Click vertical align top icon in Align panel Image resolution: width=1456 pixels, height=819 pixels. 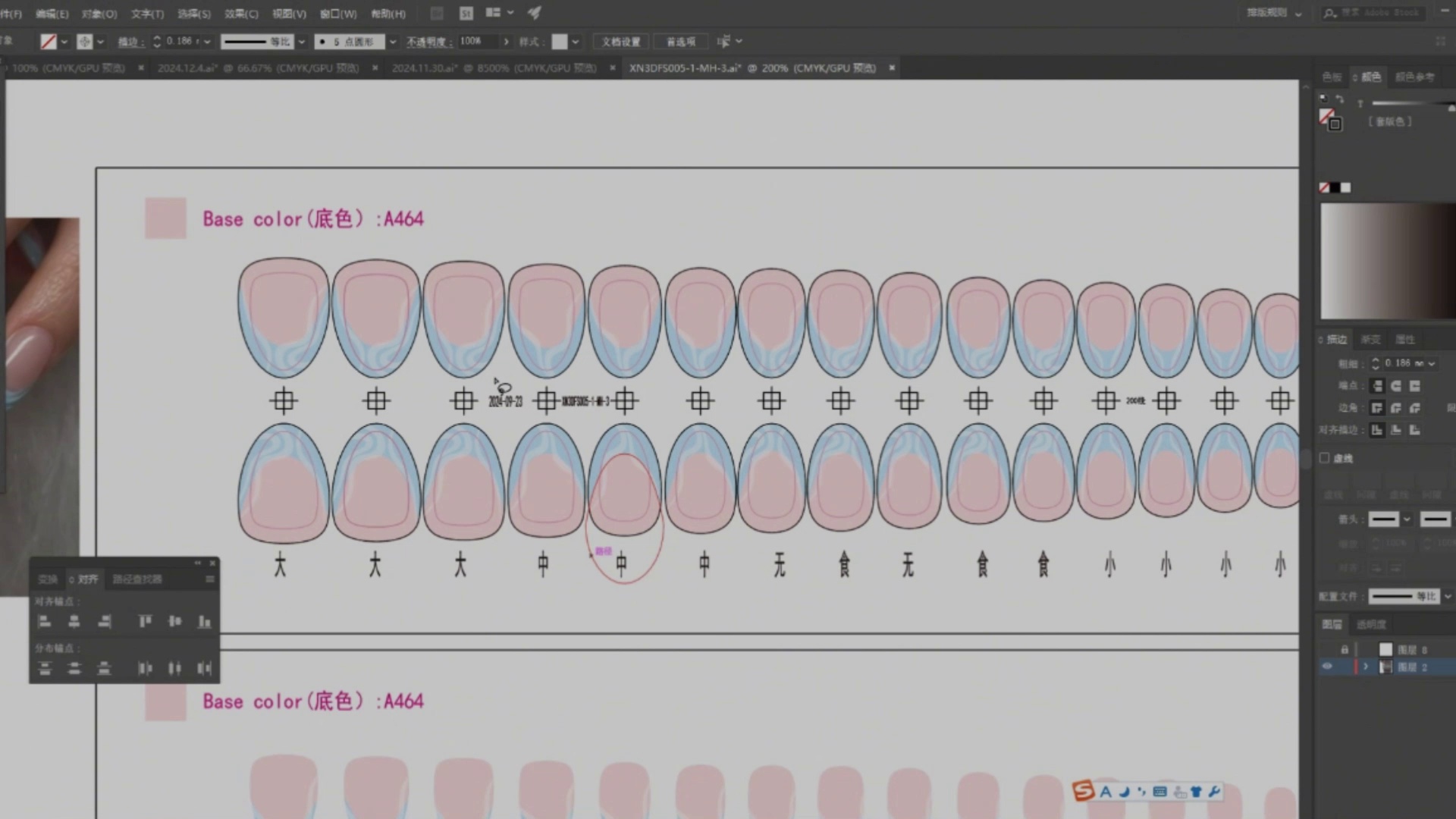point(145,622)
